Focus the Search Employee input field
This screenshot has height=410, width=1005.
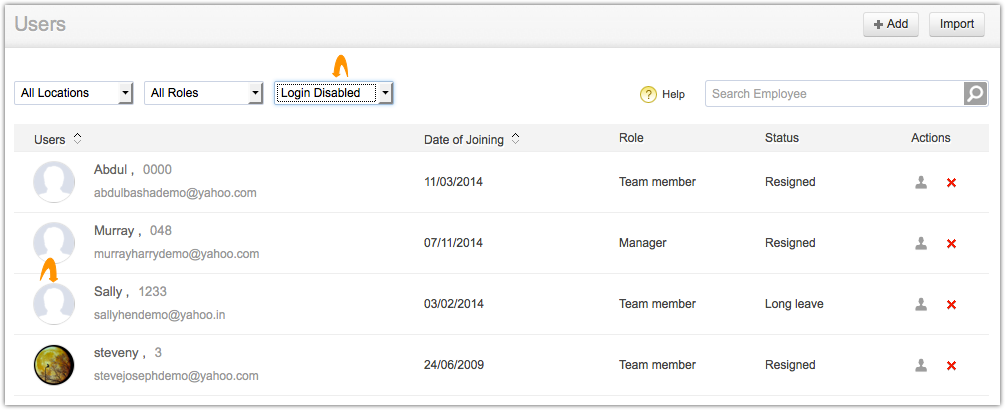834,93
